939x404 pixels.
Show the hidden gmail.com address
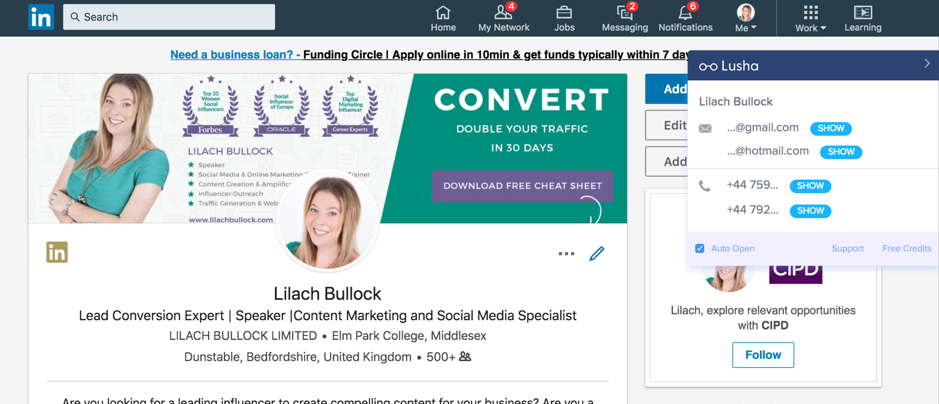tap(831, 128)
